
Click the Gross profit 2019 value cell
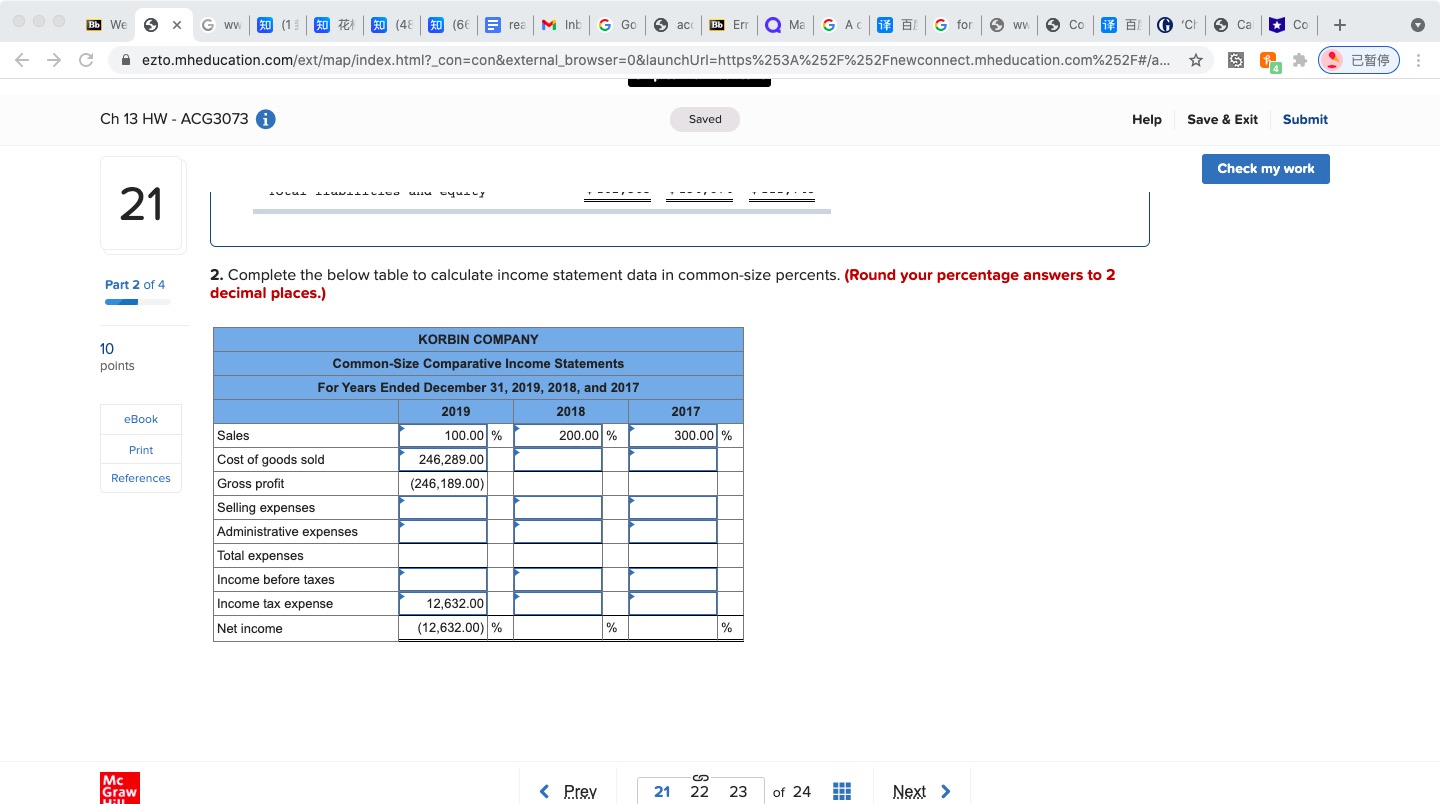click(x=443, y=484)
